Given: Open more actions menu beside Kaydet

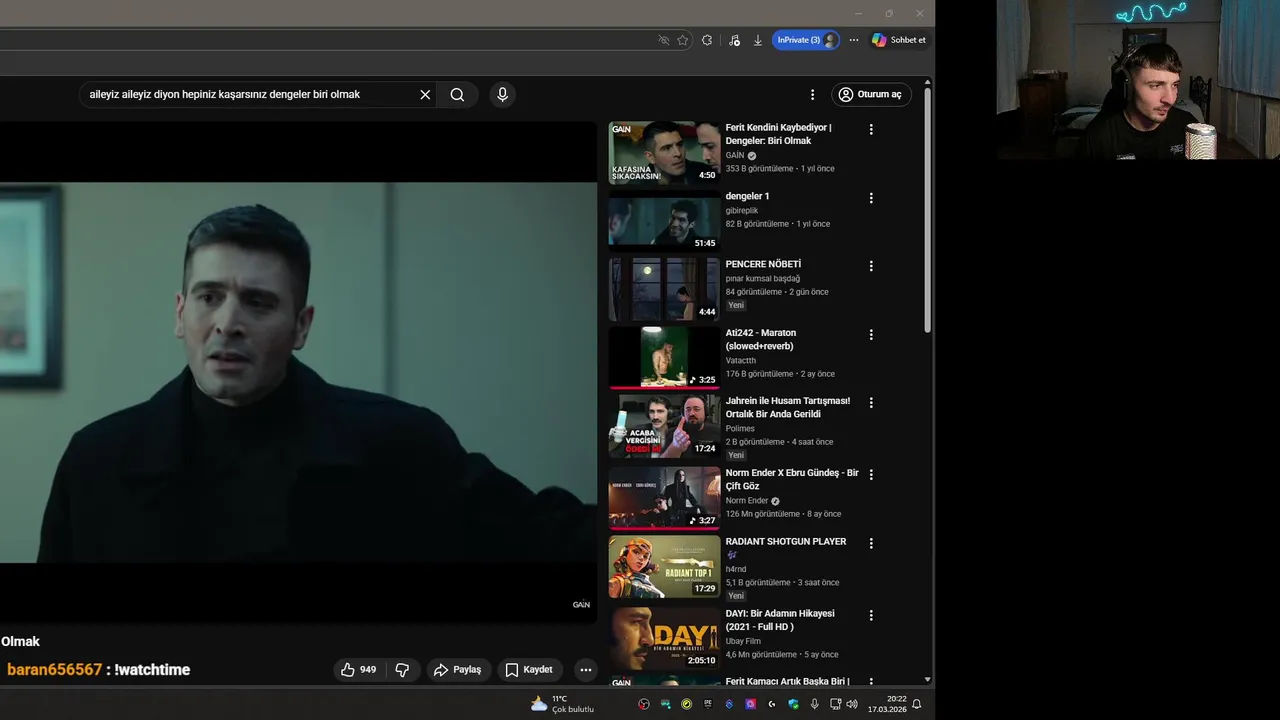Looking at the screenshot, I should (586, 670).
